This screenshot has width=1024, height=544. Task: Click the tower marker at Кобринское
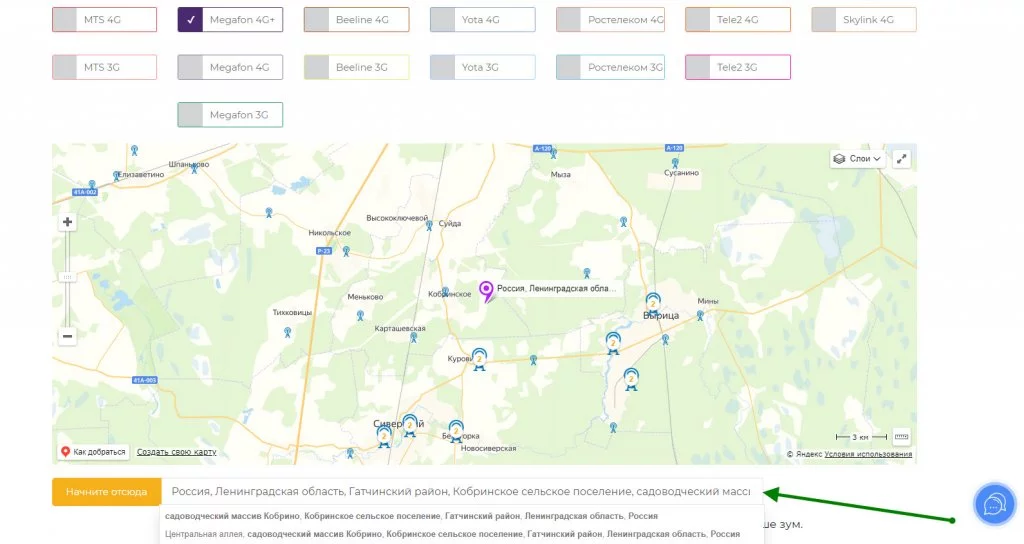pyautogui.click(x=445, y=292)
